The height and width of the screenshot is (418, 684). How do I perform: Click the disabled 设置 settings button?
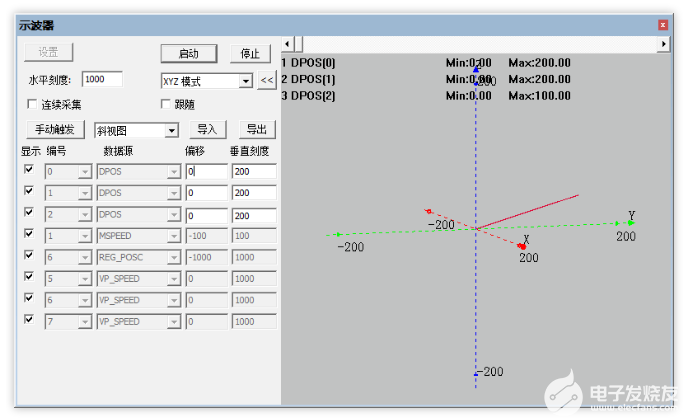pos(48,52)
